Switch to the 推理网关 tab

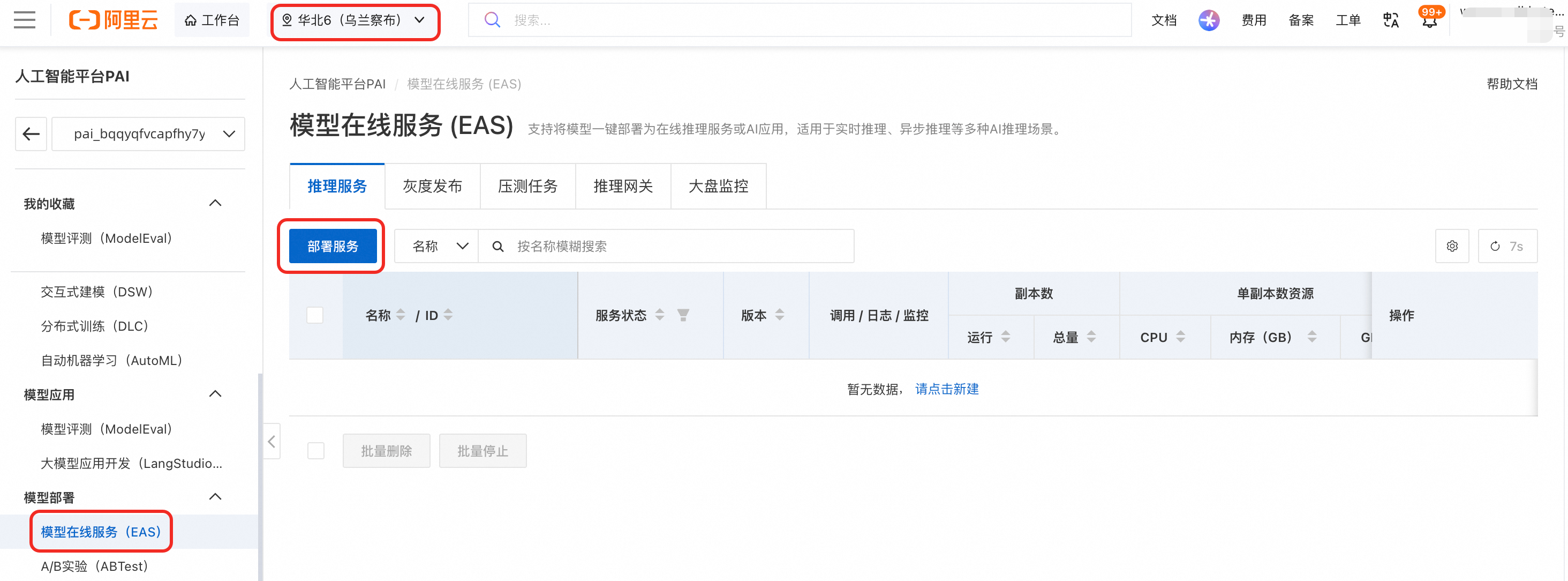pyautogui.click(x=623, y=187)
